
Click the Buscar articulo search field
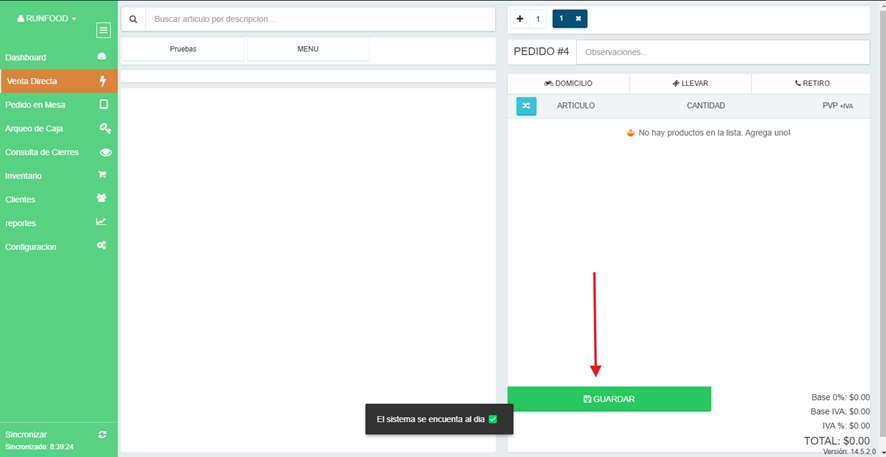[320, 19]
